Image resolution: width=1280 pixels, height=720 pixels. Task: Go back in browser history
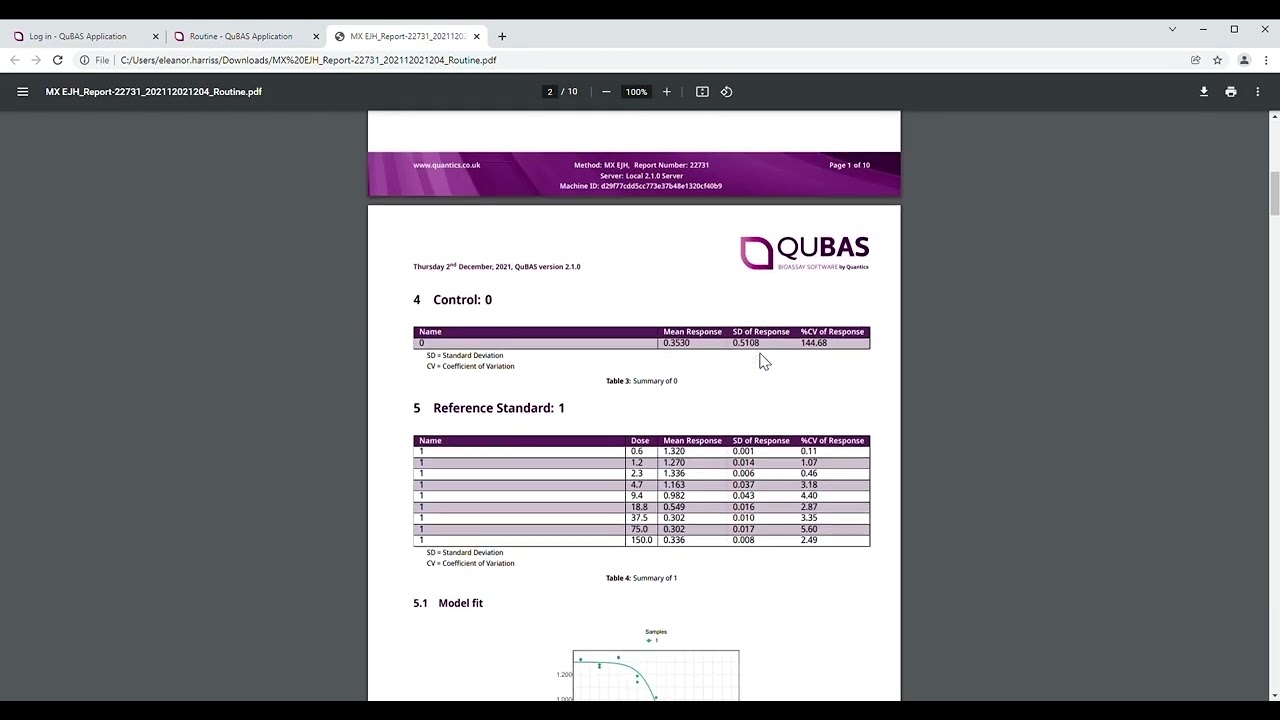coord(15,60)
